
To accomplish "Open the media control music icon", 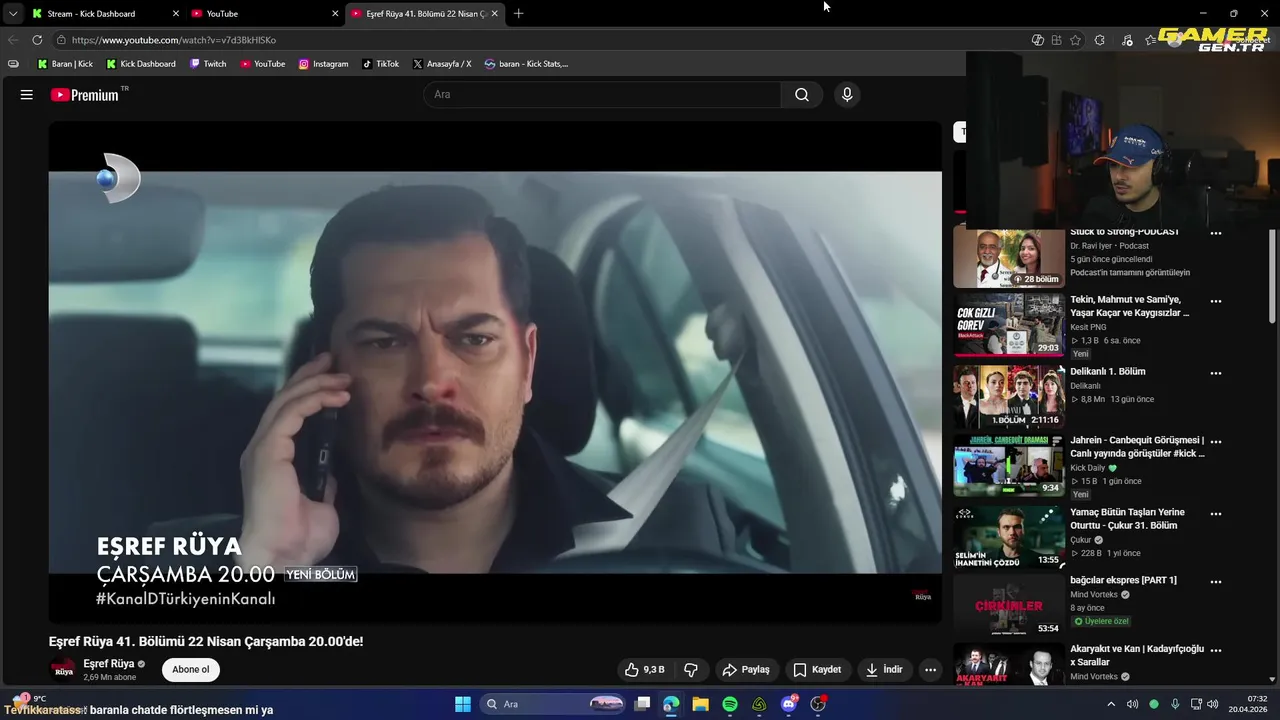I will point(1127,40).
